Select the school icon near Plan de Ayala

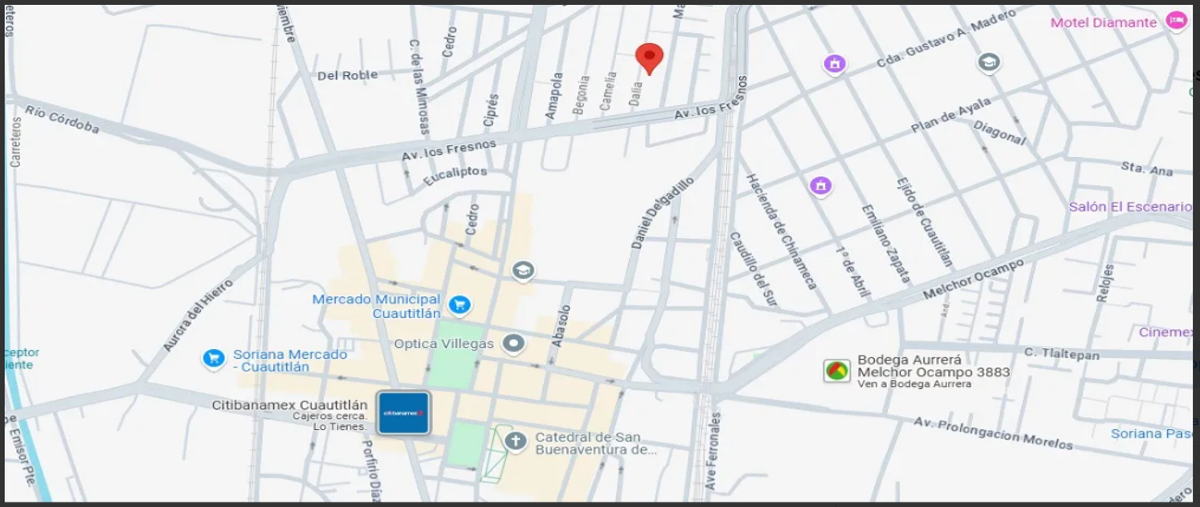[x=988, y=63]
